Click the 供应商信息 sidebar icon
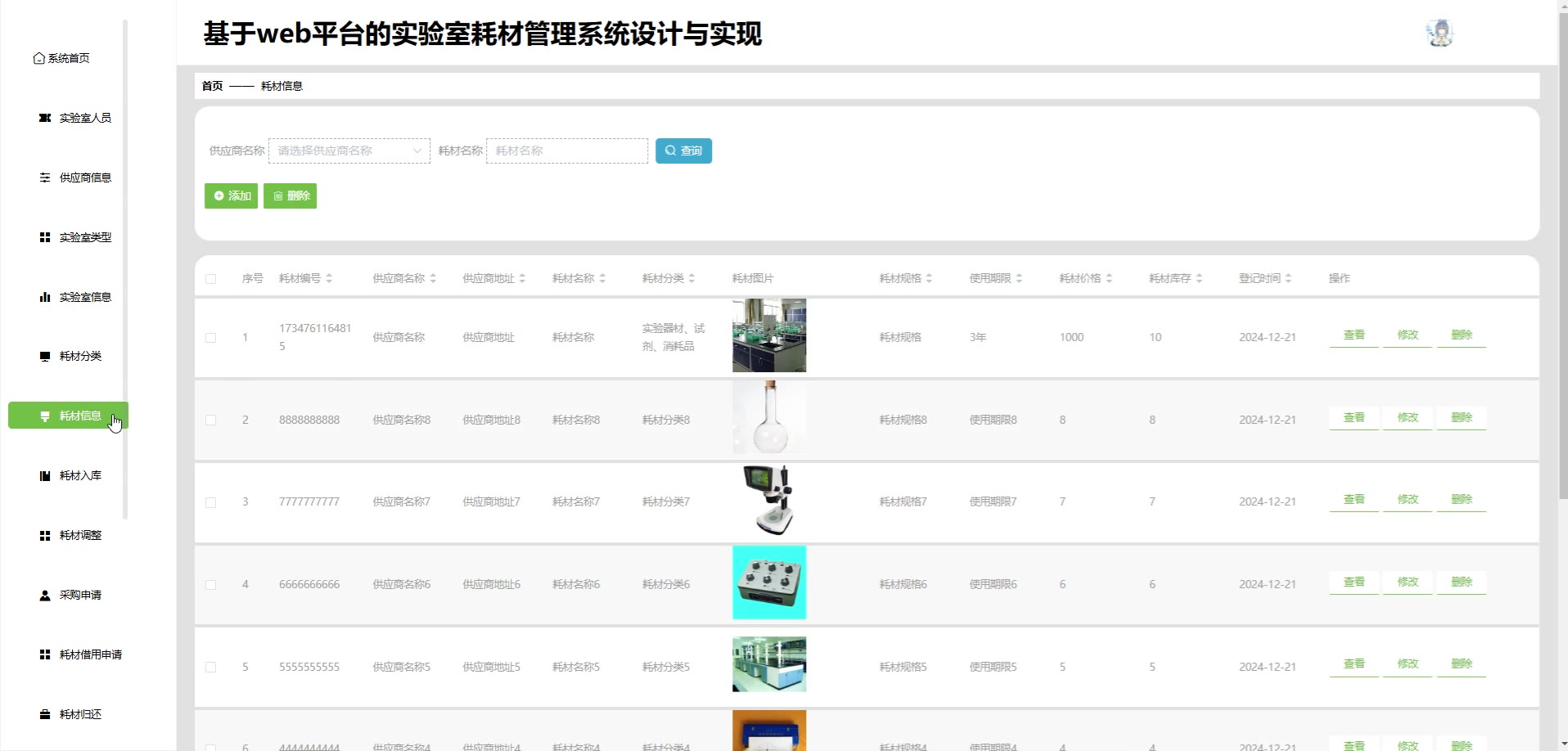 pos(45,178)
